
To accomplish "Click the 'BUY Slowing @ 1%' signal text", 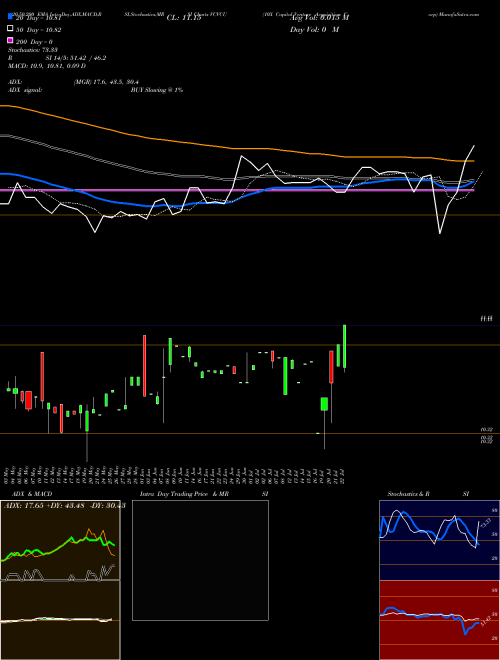I will 157,90.
